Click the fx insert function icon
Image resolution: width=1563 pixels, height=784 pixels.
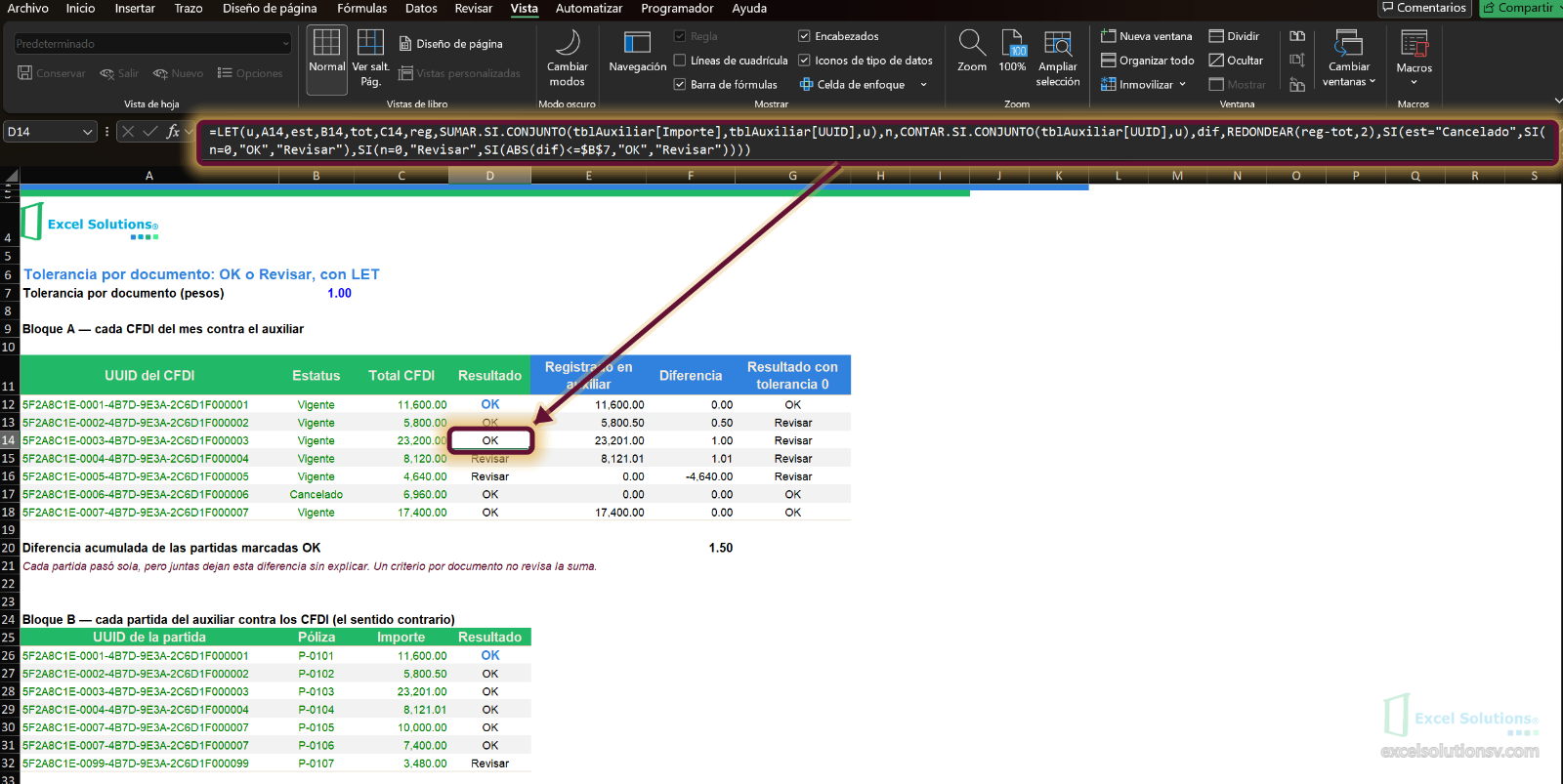click(173, 131)
